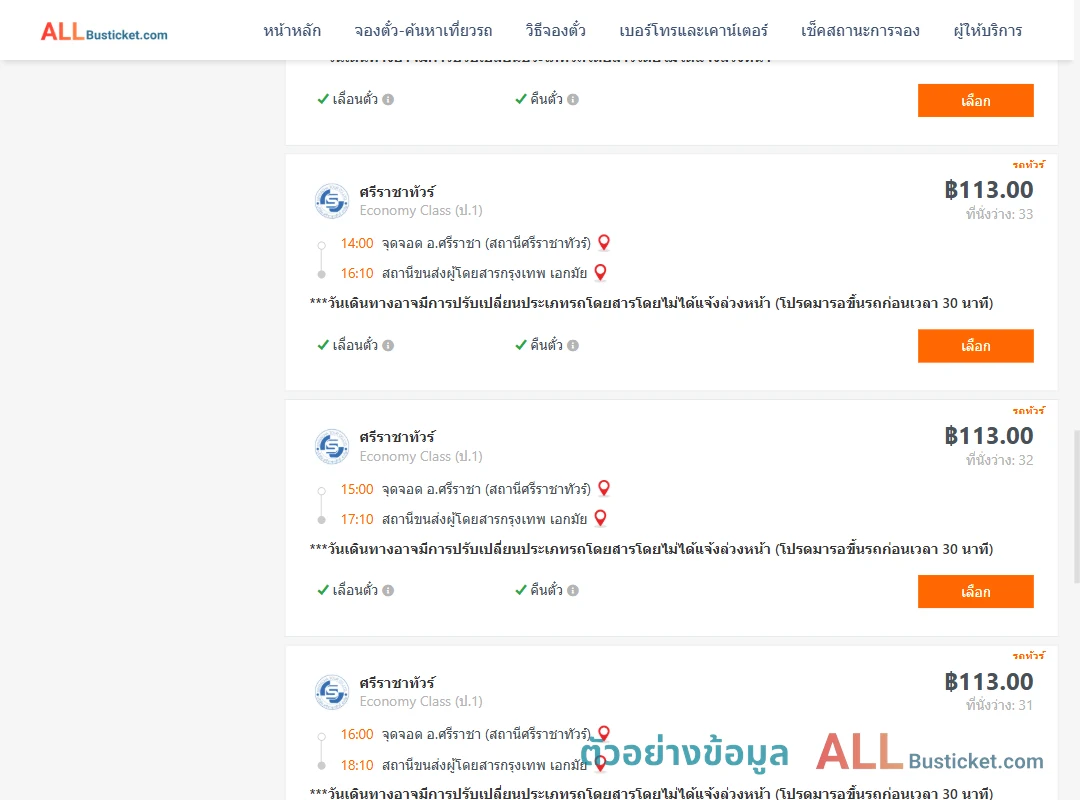Click คืนตั๋ว label on 15:00 trip
The image size is (1080, 800).
(547, 590)
